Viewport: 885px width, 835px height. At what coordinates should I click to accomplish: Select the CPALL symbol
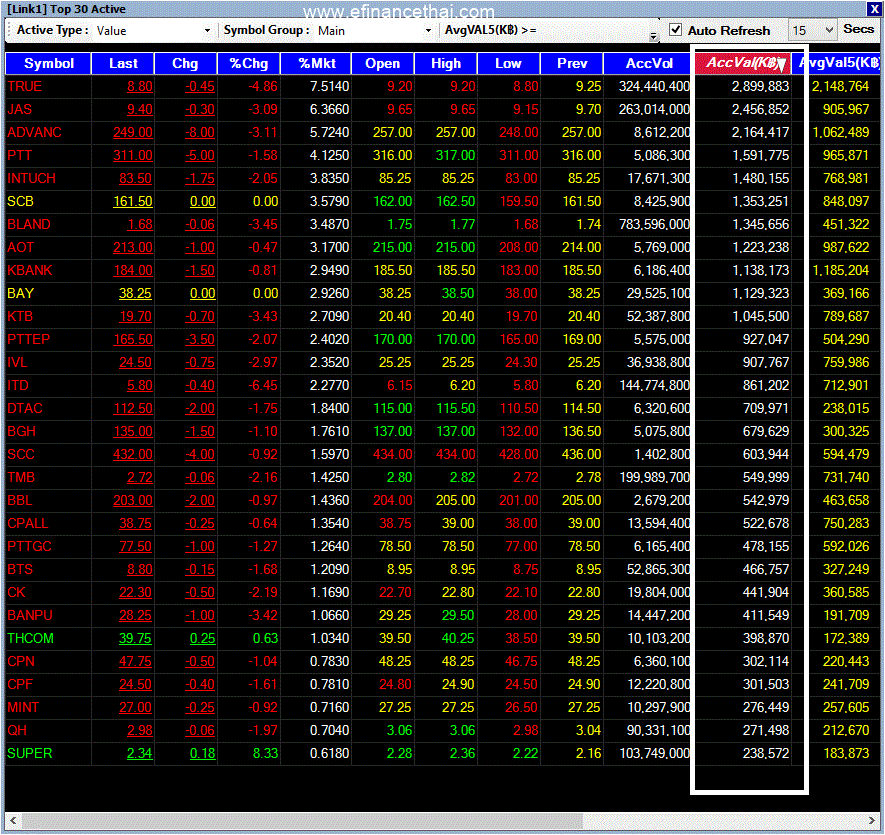[x=28, y=523]
